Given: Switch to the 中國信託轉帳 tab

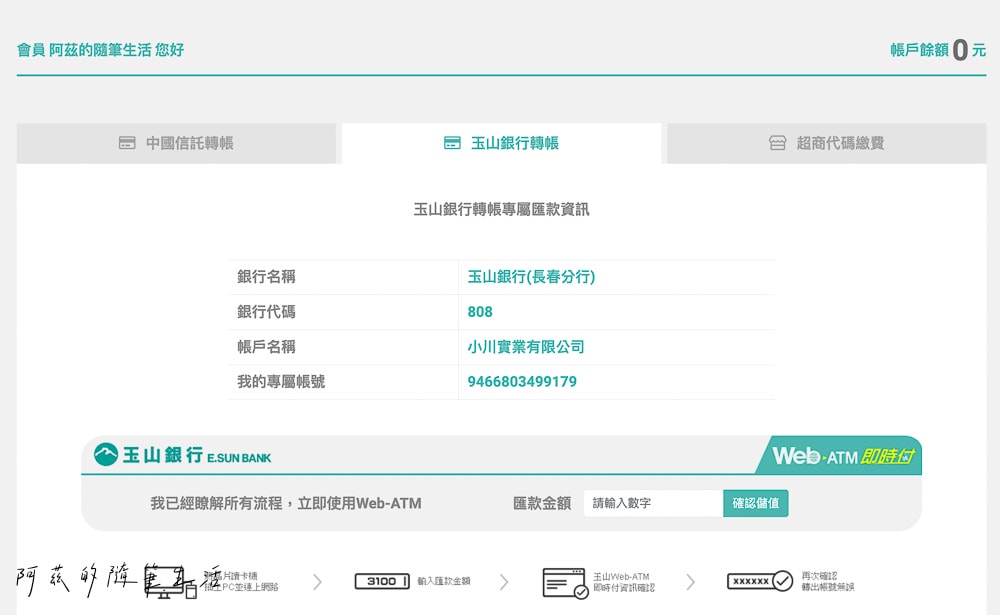Looking at the screenshot, I should tap(176, 143).
